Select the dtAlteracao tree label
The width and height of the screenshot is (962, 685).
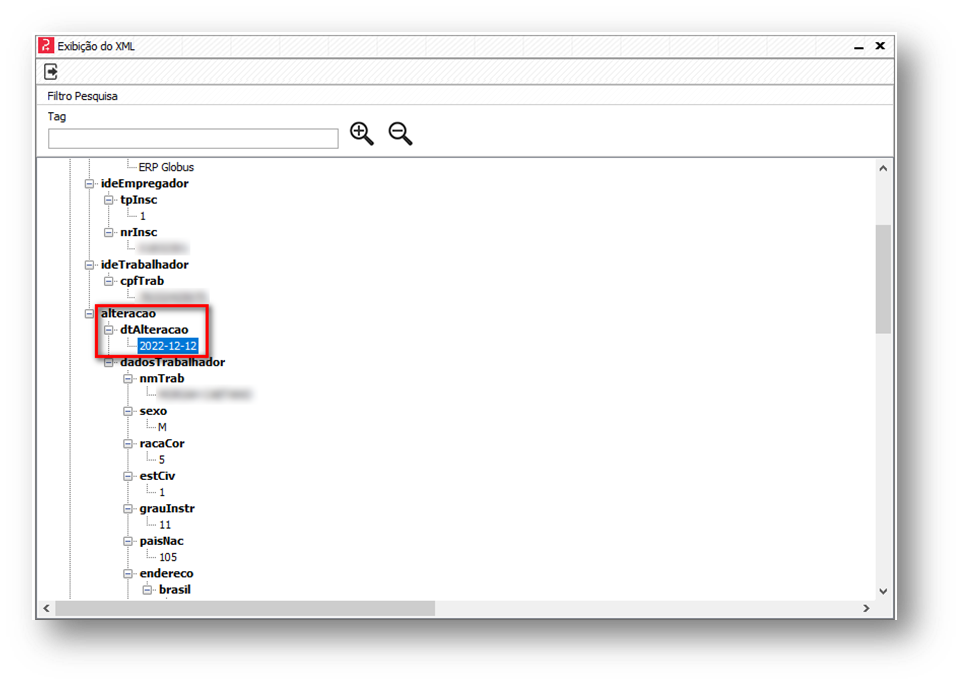pos(154,330)
